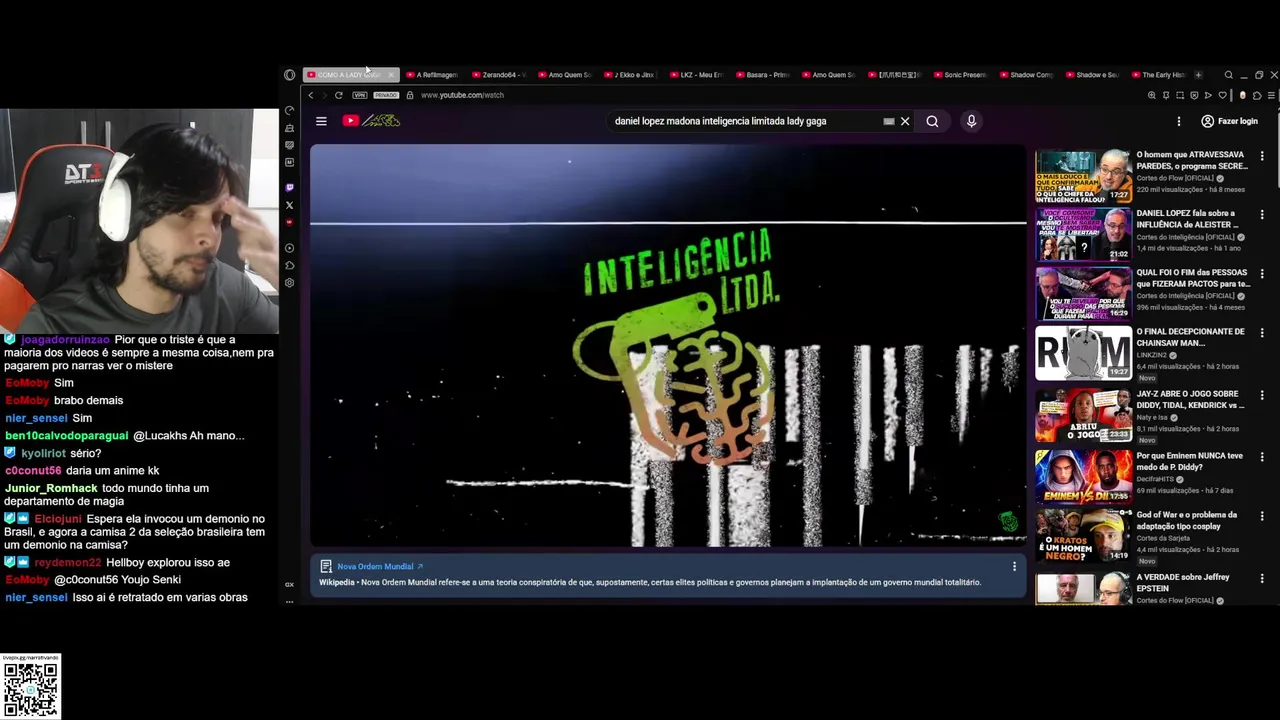Open on-screen keyboard icon in search box
The width and height of the screenshot is (1280, 720).
pyautogui.click(x=888, y=121)
